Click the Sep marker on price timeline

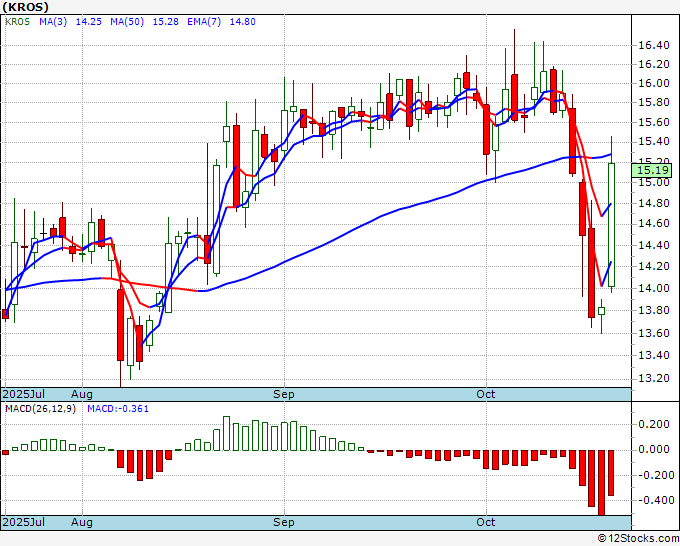click(284, 394)
